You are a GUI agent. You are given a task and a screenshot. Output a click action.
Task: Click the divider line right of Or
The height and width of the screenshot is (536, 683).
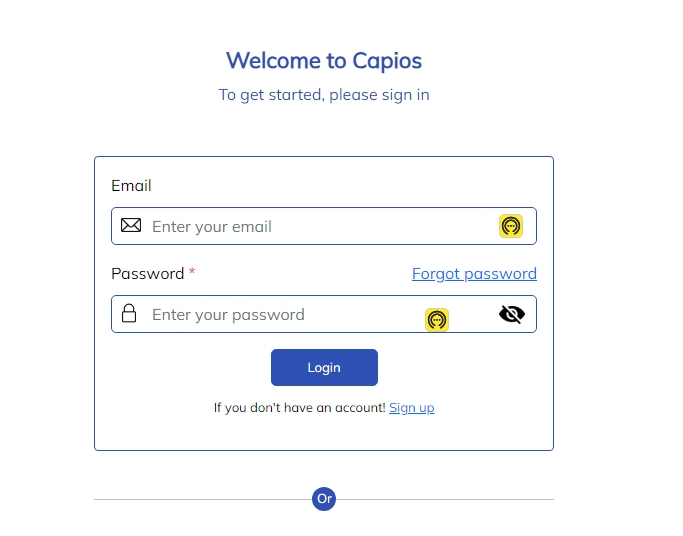pos(445,499)
